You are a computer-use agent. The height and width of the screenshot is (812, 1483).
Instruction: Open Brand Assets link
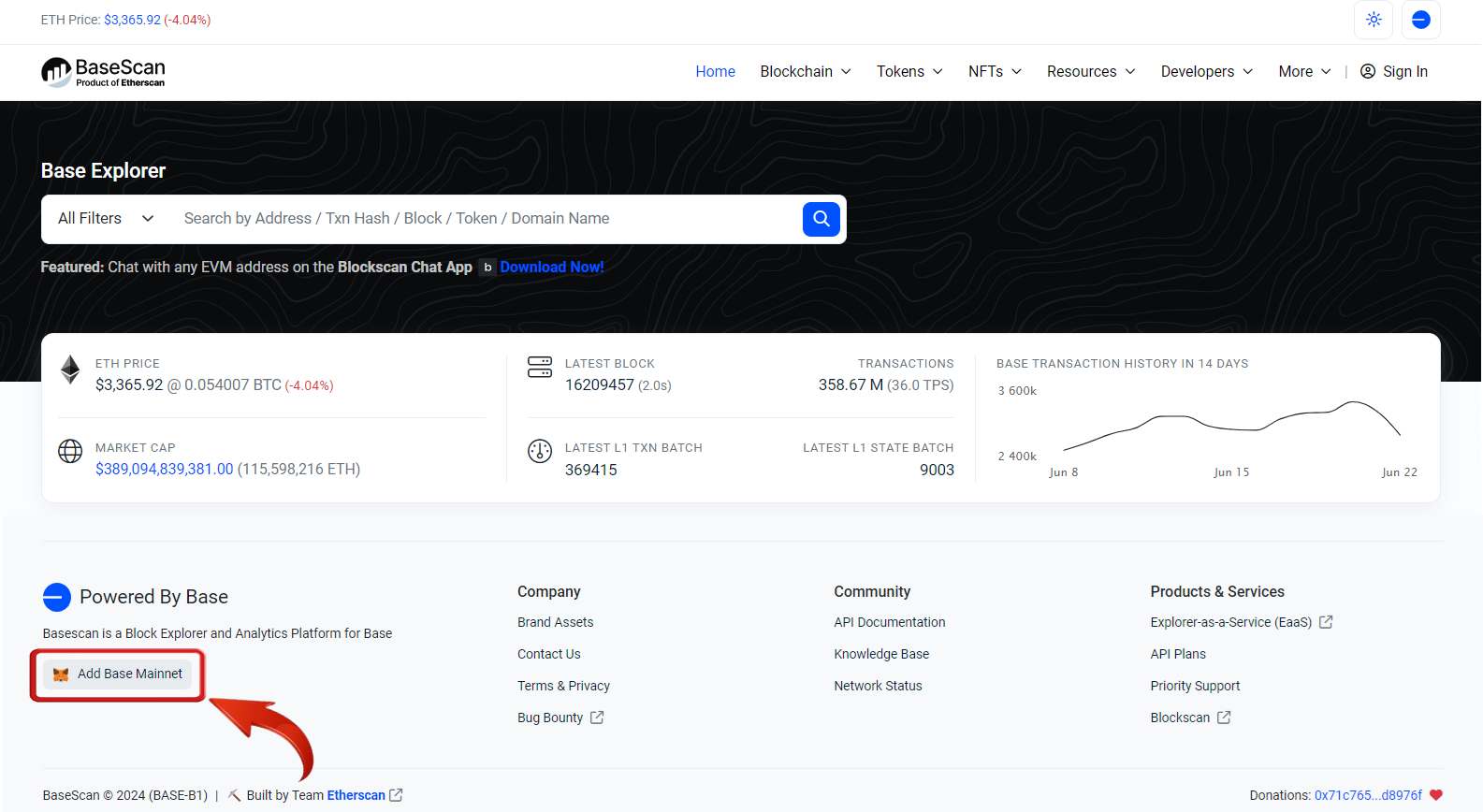555,622
